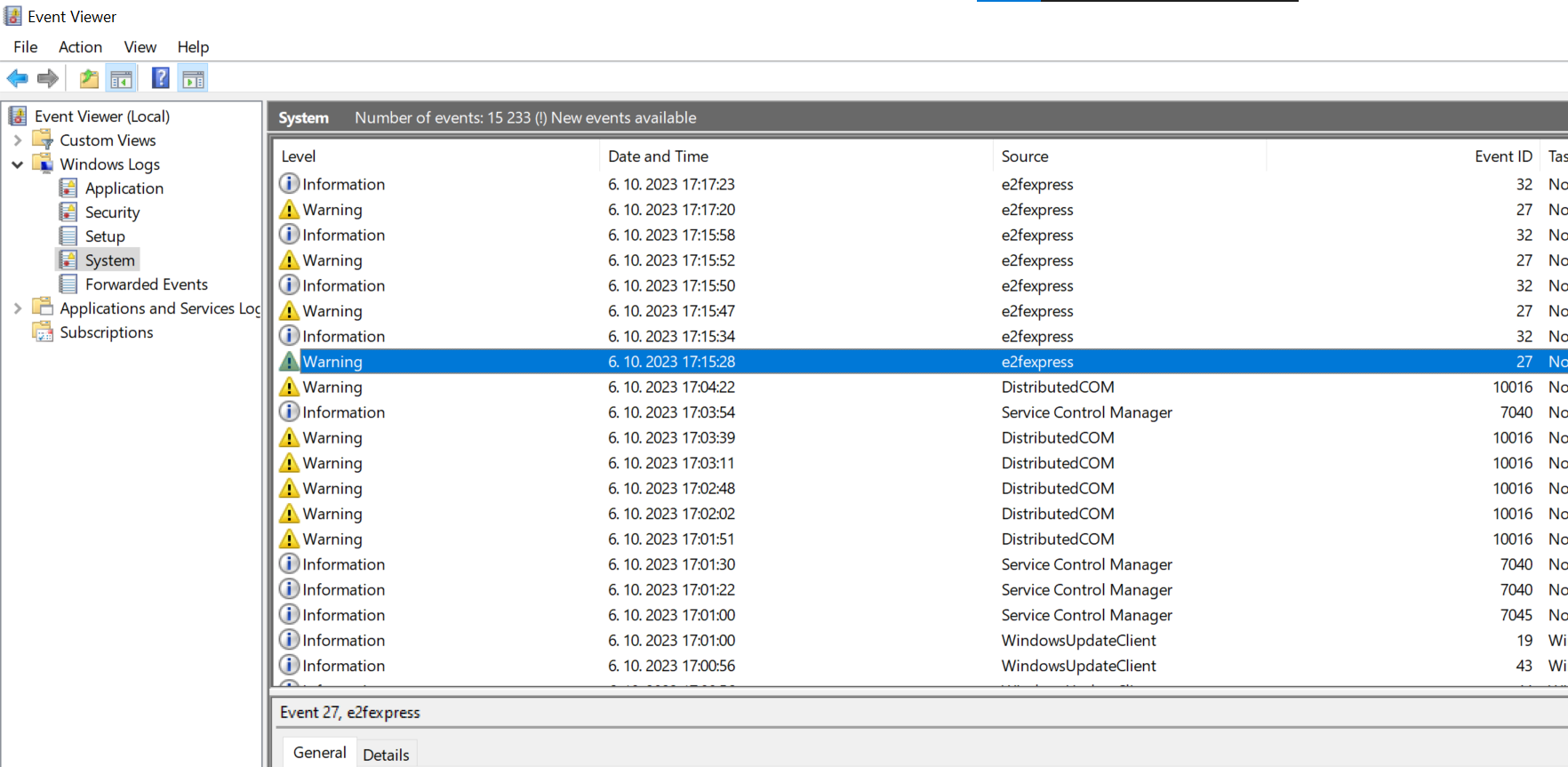Select the event dated 17:15:58
This screenshot has width=1568, height=767.
pos(920,235)
